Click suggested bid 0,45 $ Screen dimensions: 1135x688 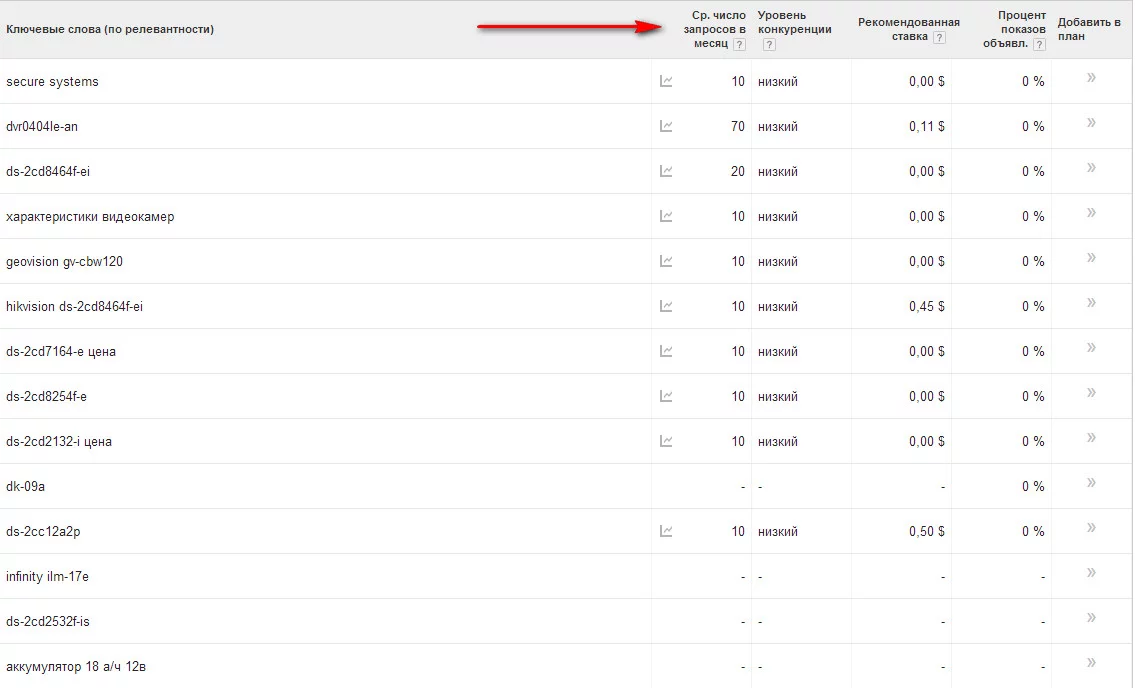[927, 306]
